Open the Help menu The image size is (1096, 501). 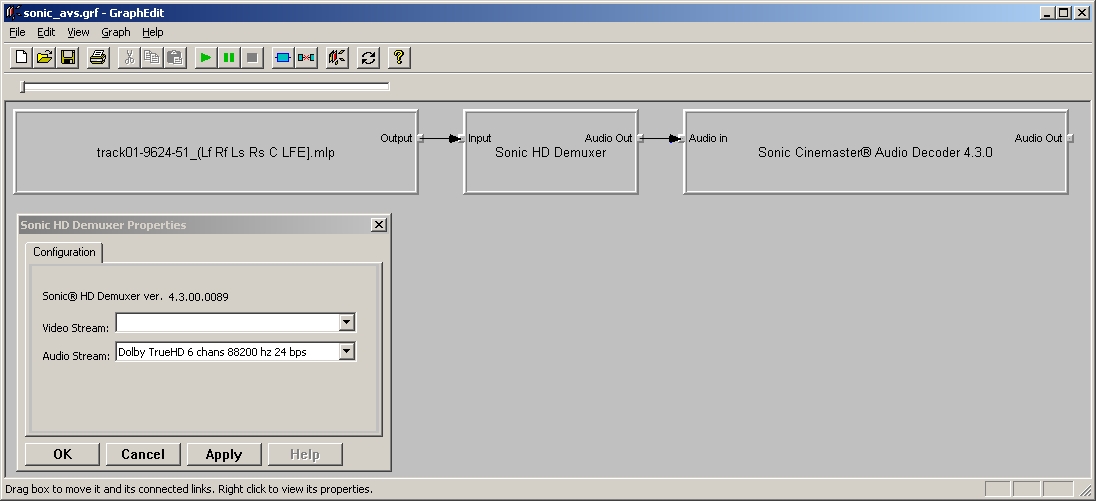pyautogui.click(x=152, y=32)
